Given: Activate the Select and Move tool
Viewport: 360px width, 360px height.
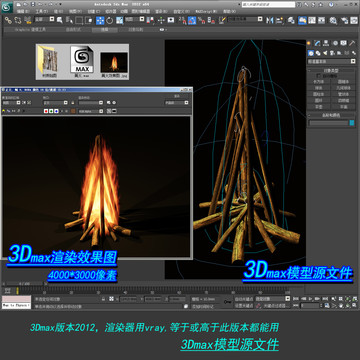Looking at the screenshot, I should pos(100,20).
